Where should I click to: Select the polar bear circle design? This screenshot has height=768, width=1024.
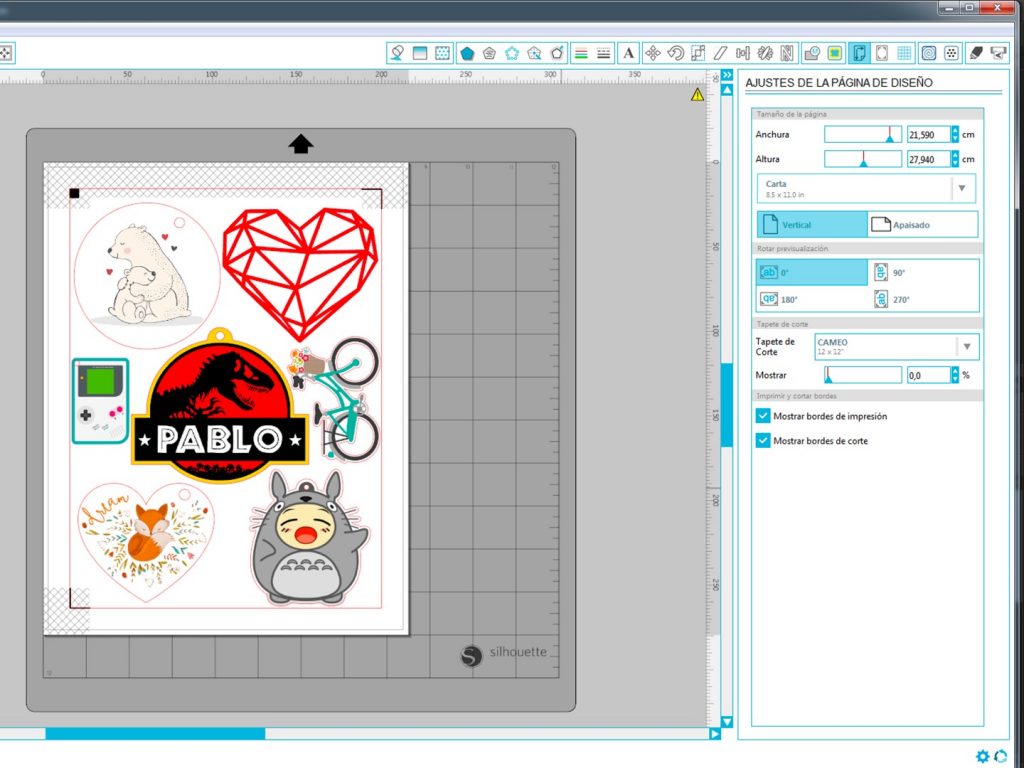(147, 276)
